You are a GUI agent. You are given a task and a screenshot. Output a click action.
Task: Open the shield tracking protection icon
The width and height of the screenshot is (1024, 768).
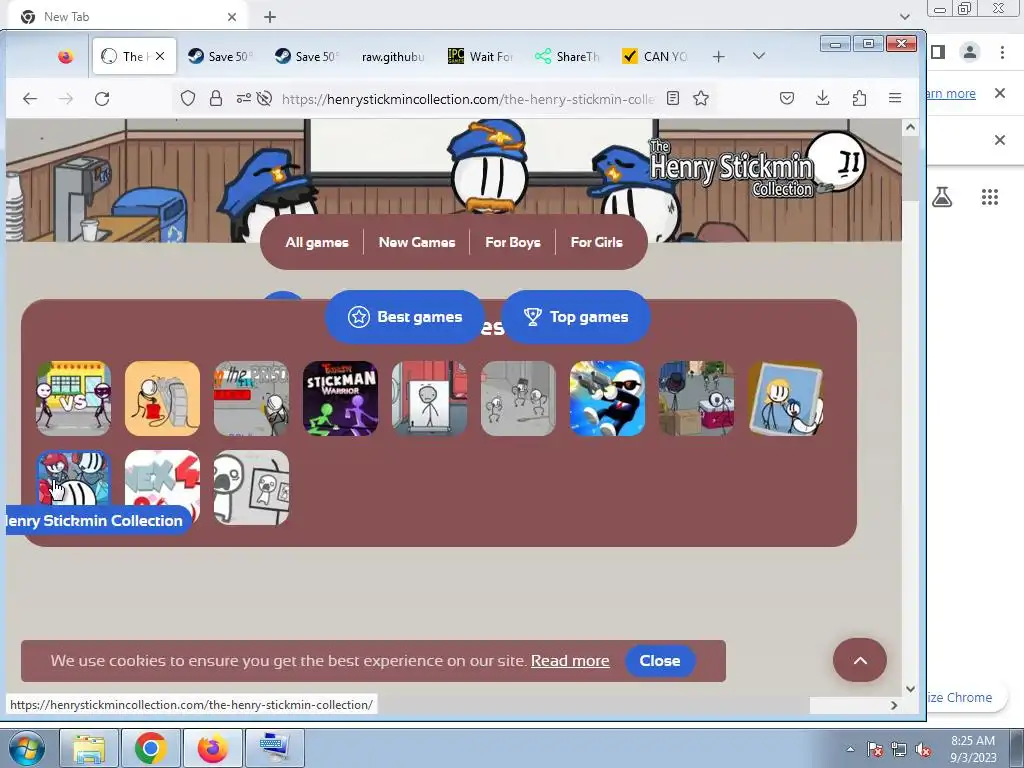click(188, 99)
